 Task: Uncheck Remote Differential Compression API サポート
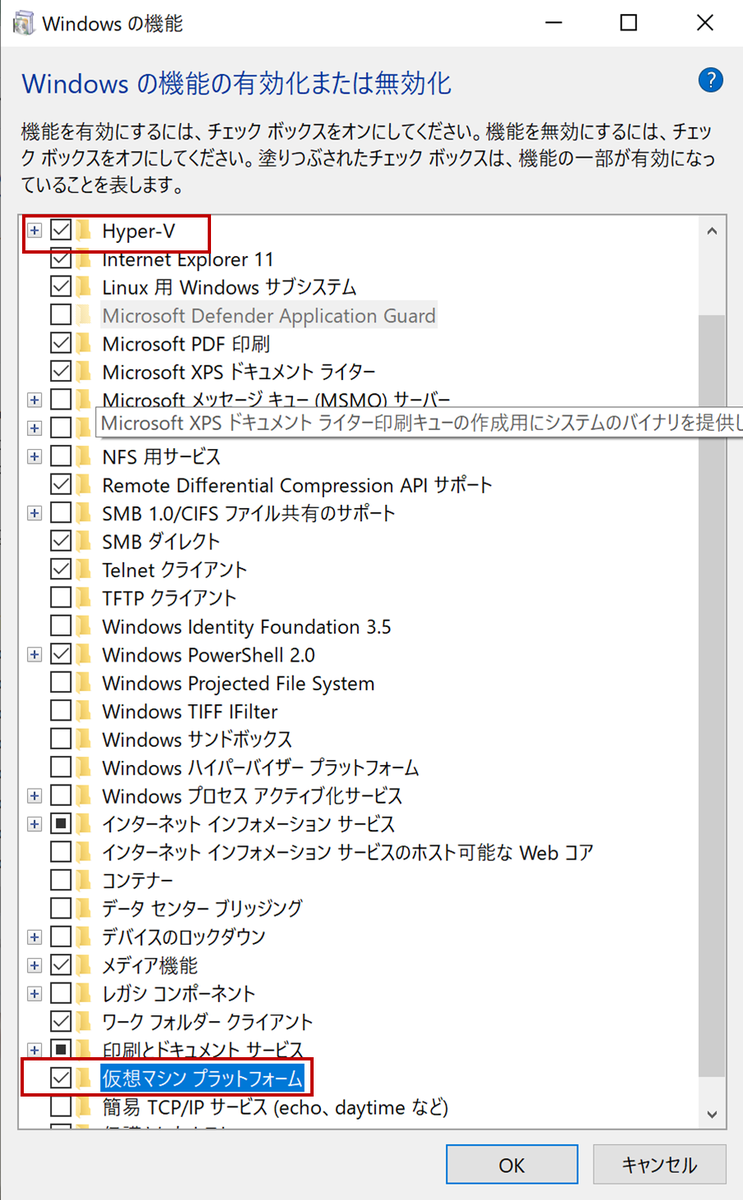pyautogui.click(x=61, y=485)
